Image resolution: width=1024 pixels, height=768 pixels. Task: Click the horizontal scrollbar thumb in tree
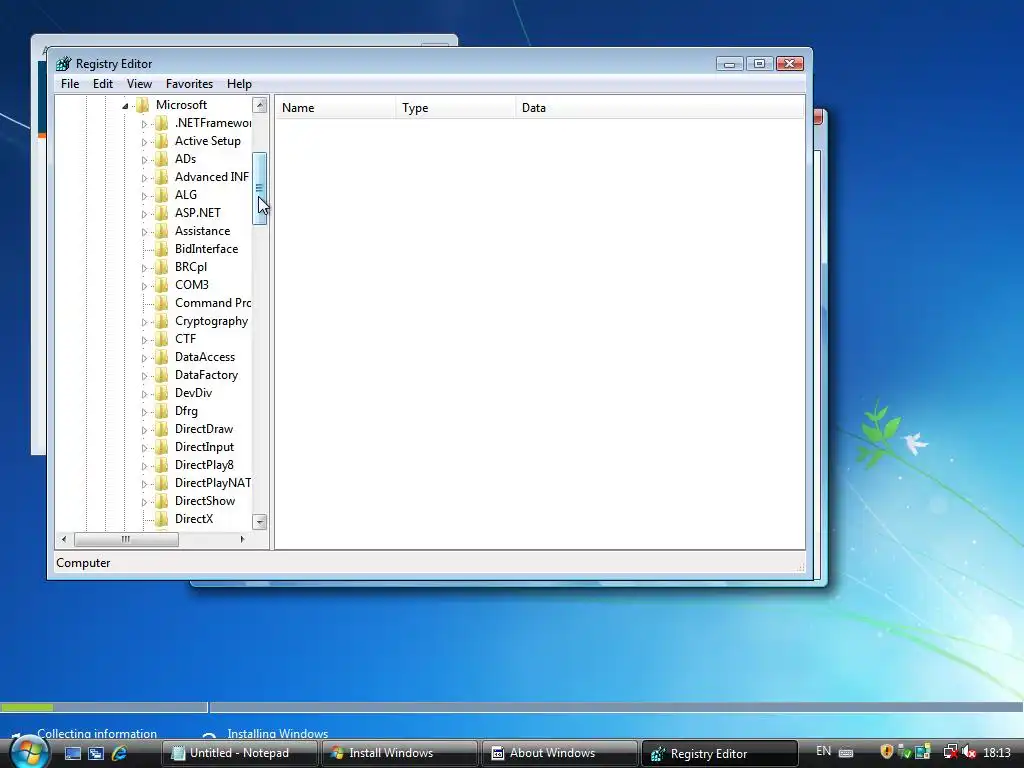pyautogui.click(x=126, y=539)
